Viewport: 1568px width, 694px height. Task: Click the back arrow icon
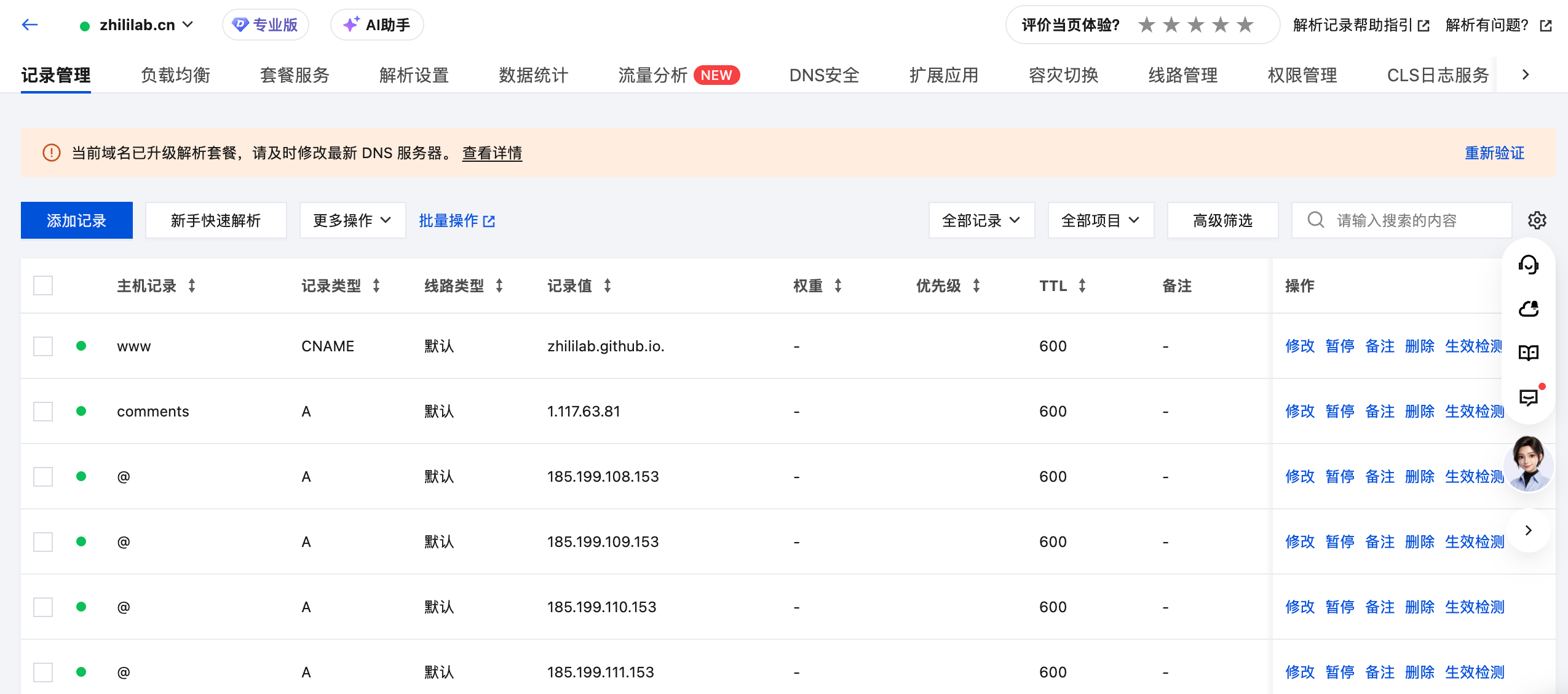pos(30,25)
